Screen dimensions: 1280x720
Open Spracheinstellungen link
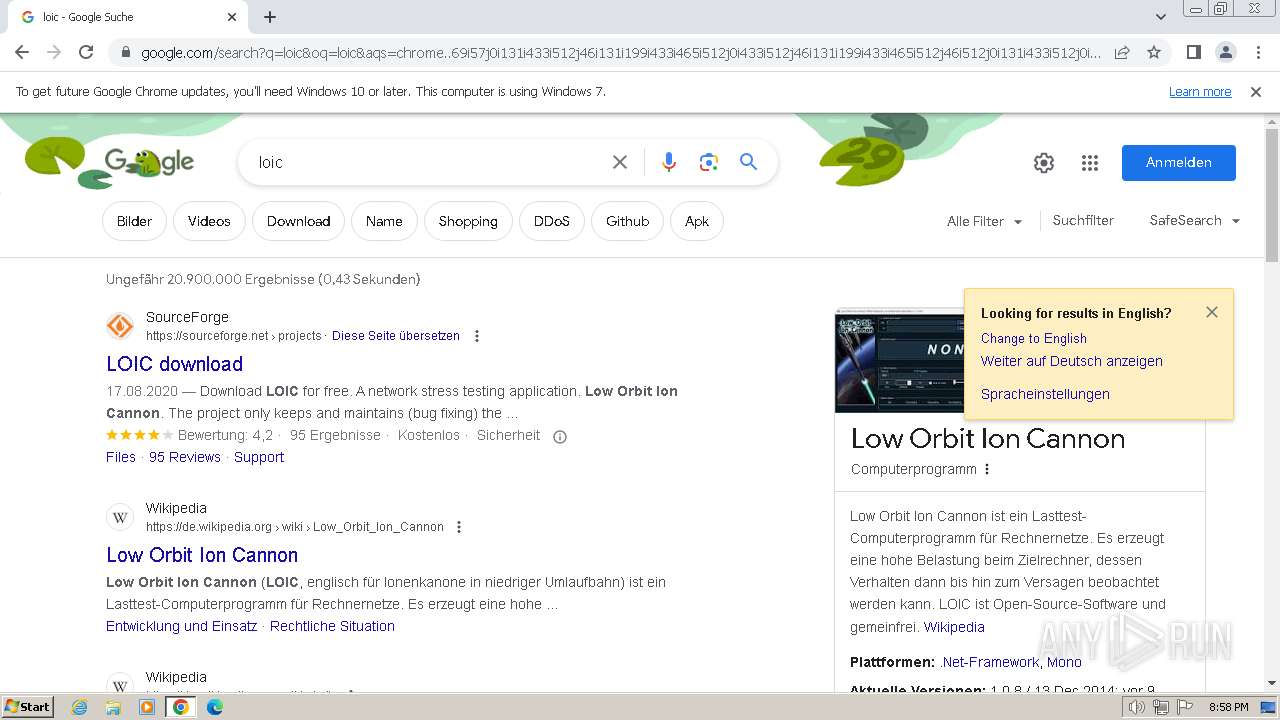pyautogui.click(x=1045, y=394)
